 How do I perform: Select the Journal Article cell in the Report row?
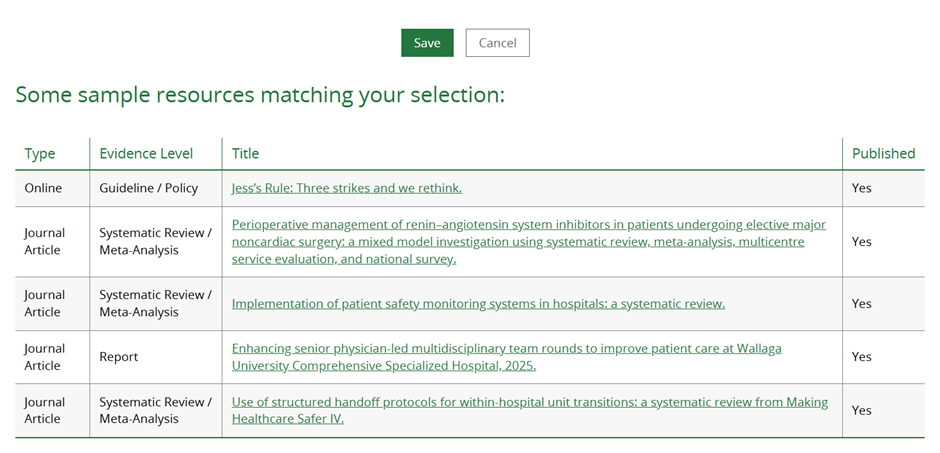point(44,357)
